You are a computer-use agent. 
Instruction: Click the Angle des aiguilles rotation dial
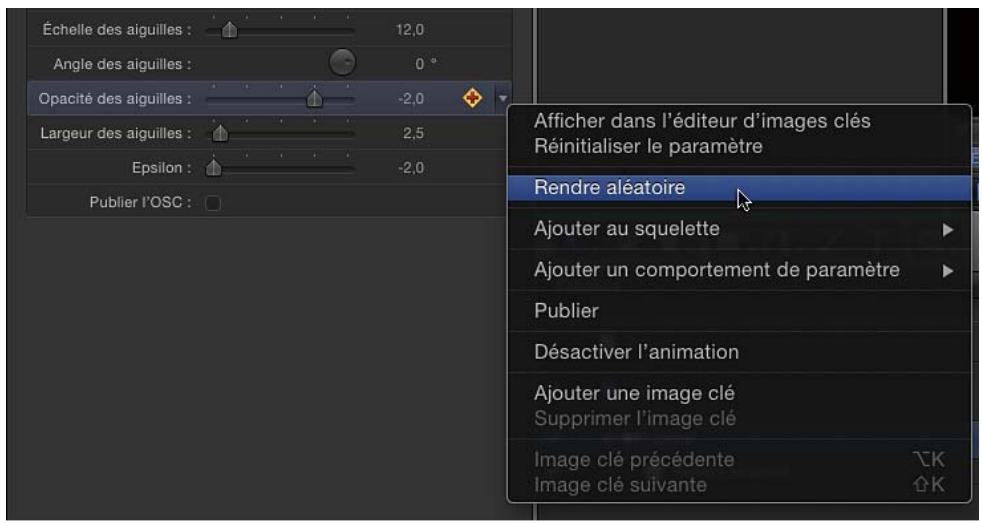coord(342,63)
